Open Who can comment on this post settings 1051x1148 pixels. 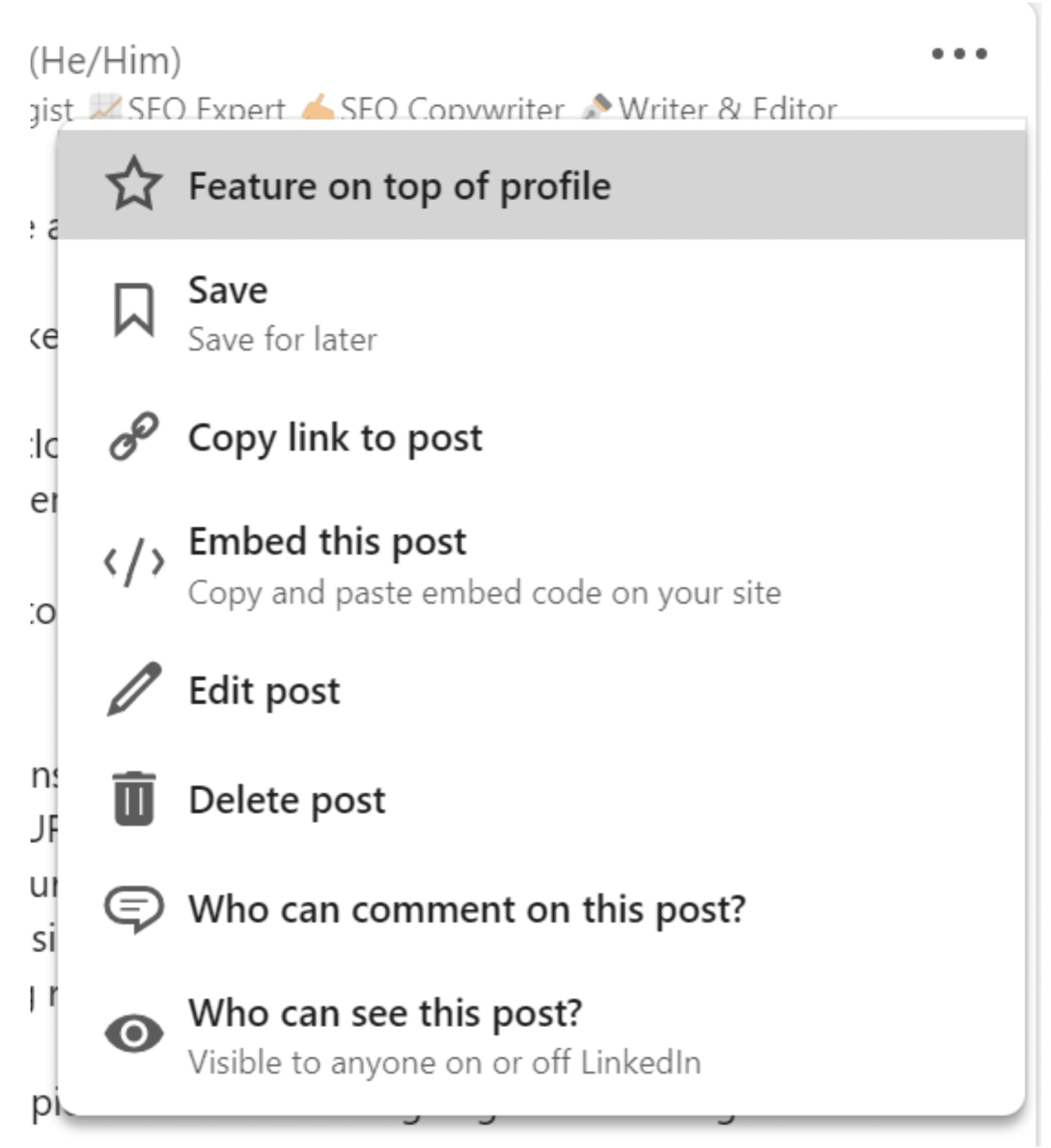pyautogui.click(x=466, y=909)
